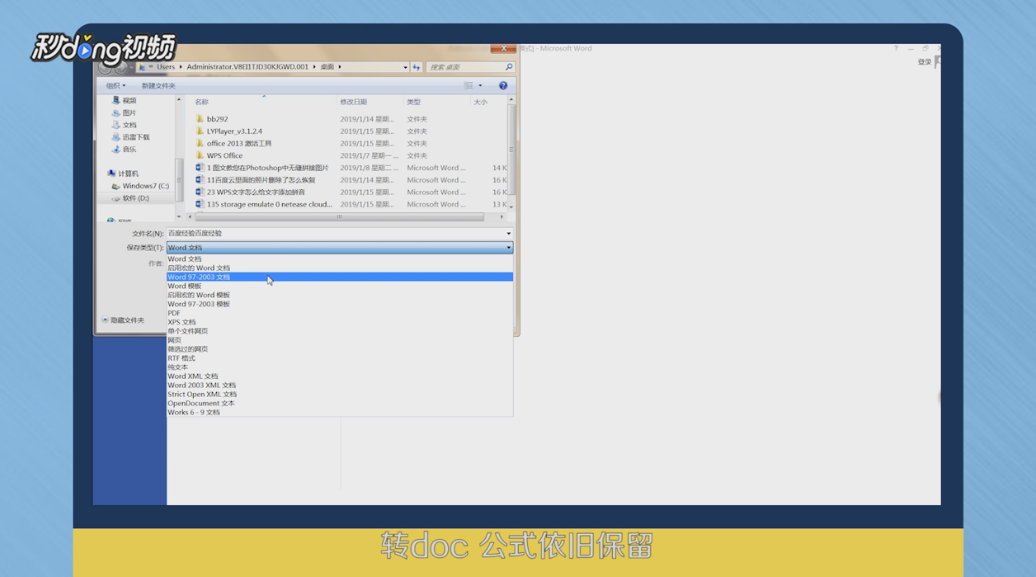Screen dimensions: 1036x577
Task: Click the refresh button beside the address bar
Action: (416, 67)
